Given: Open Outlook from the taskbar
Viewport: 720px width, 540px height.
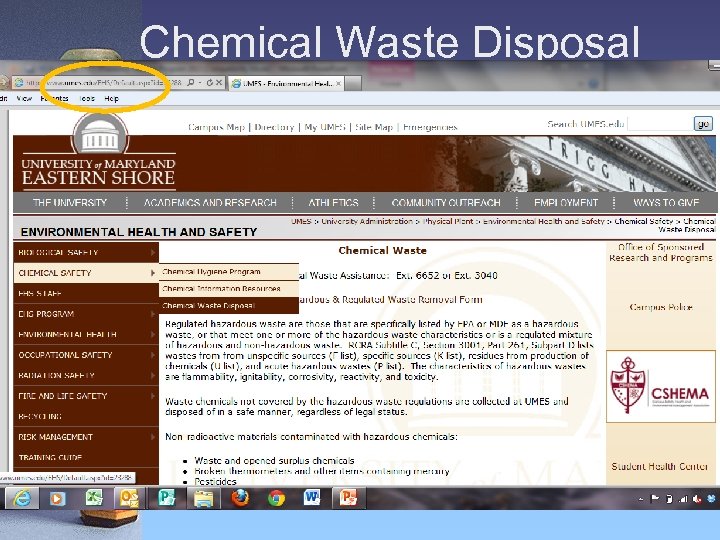Looking at the screenshot, I should 129,498.
